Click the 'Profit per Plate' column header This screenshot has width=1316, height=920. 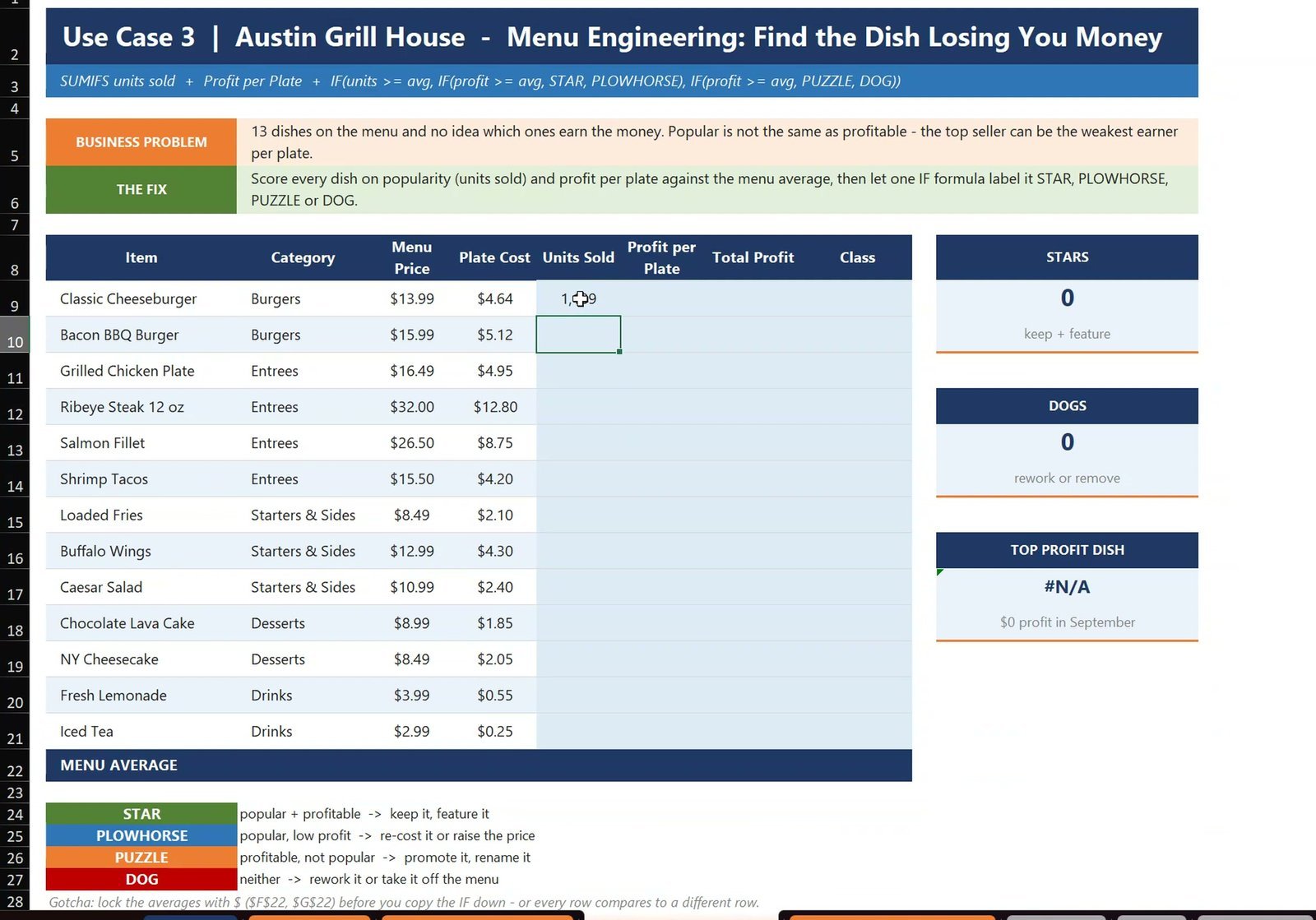661,257
